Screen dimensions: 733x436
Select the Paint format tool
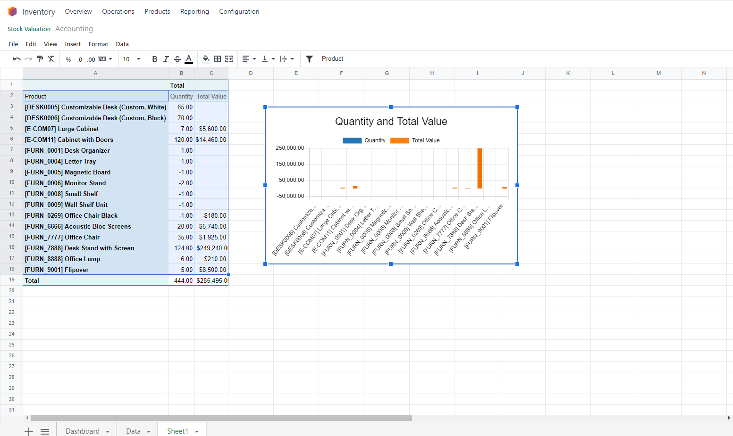(40, 59)
